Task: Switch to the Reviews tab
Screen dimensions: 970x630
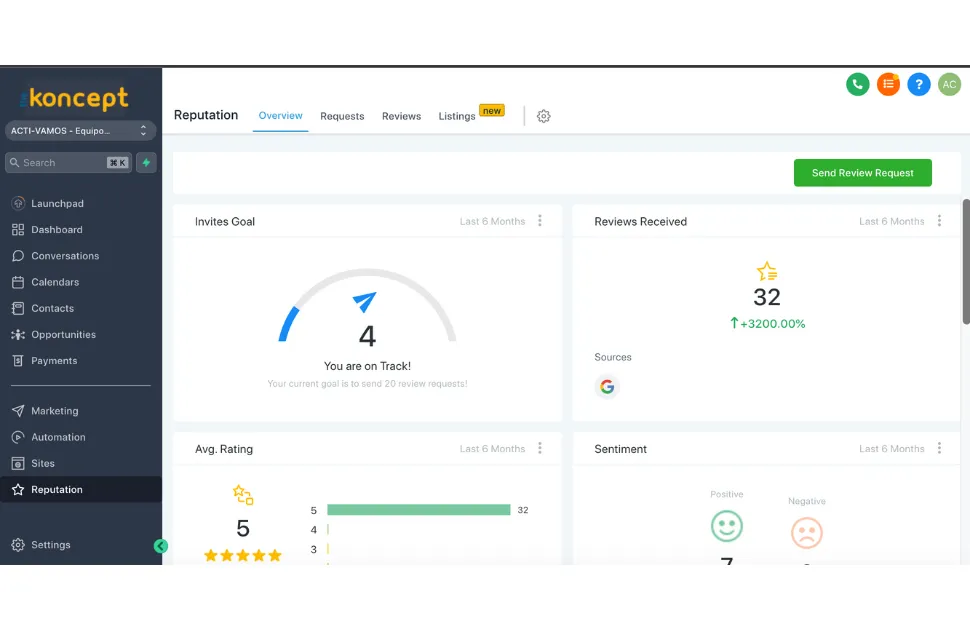Action: pos(401,116)
